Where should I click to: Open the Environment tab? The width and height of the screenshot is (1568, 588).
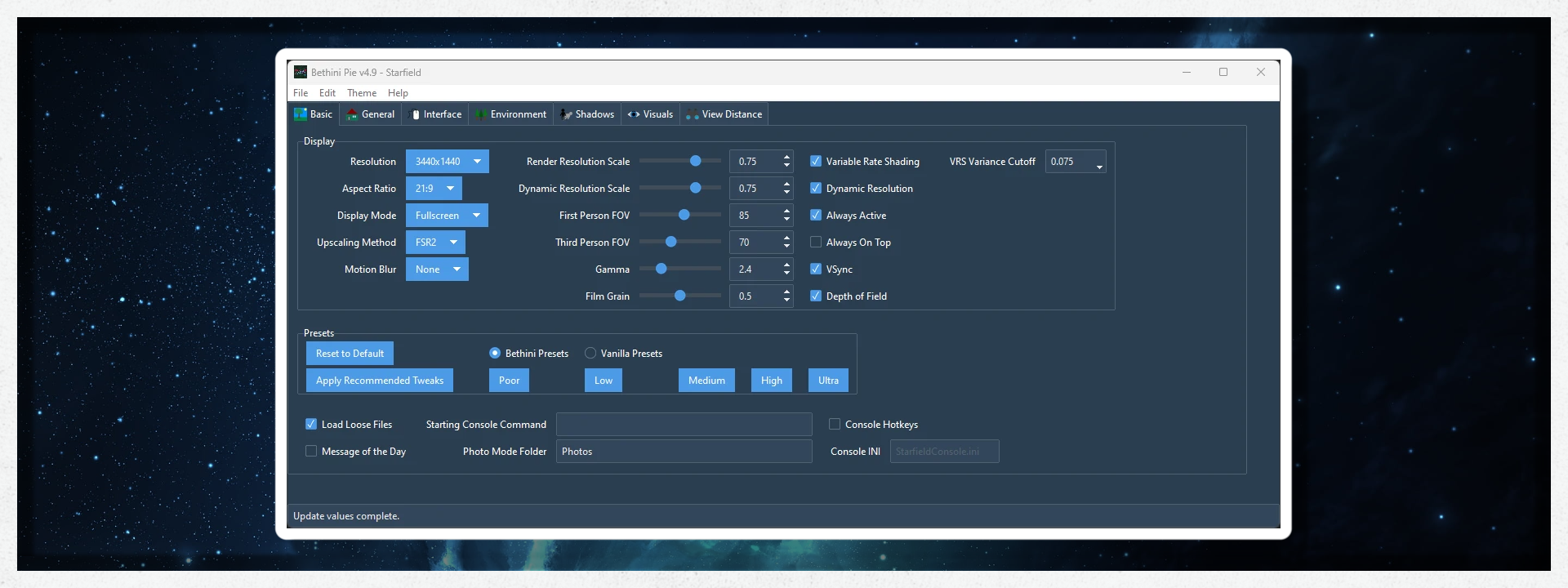(x=511, y=114)
